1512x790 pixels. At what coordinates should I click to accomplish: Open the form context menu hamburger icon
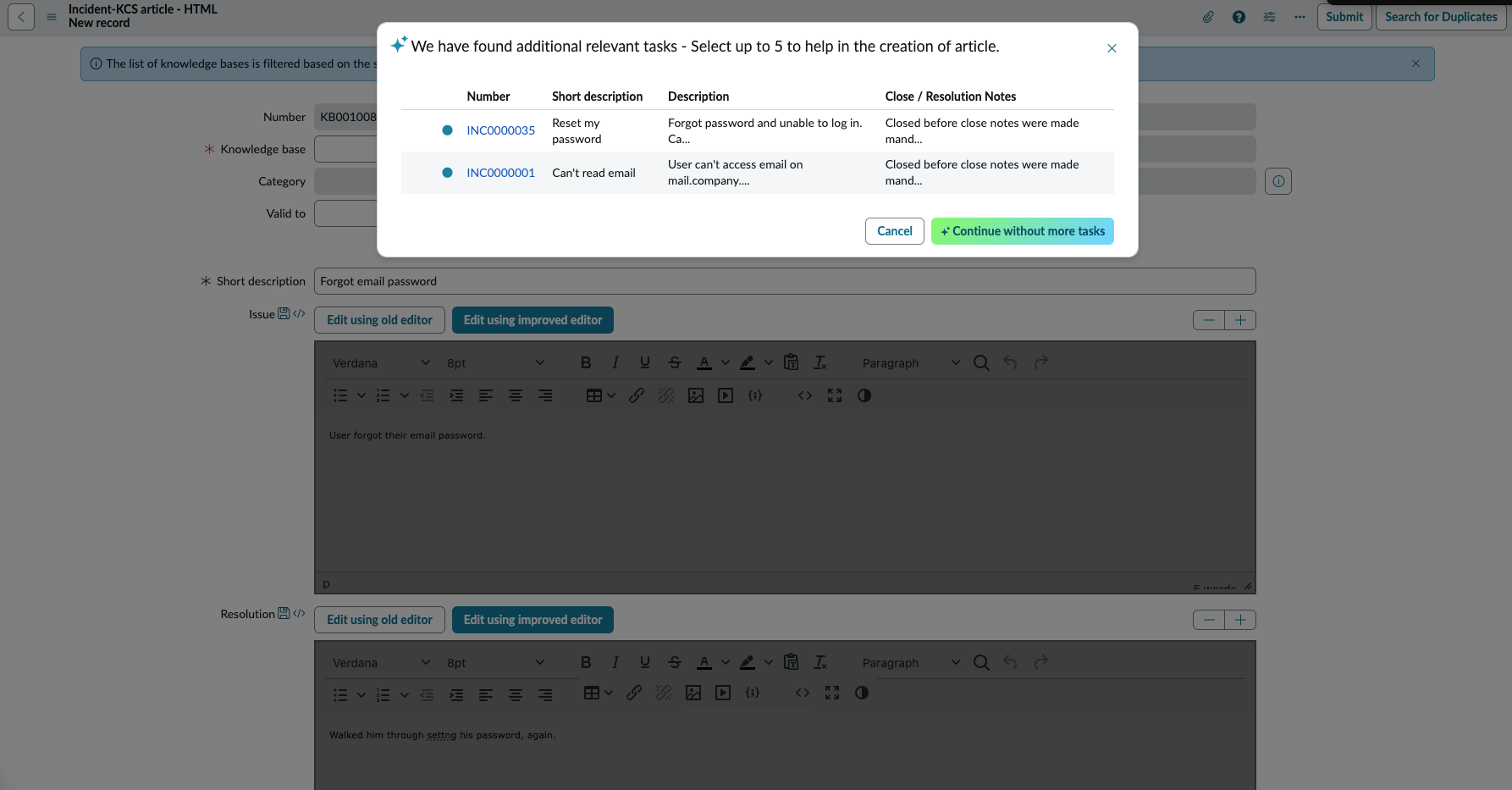click(52, 17)
